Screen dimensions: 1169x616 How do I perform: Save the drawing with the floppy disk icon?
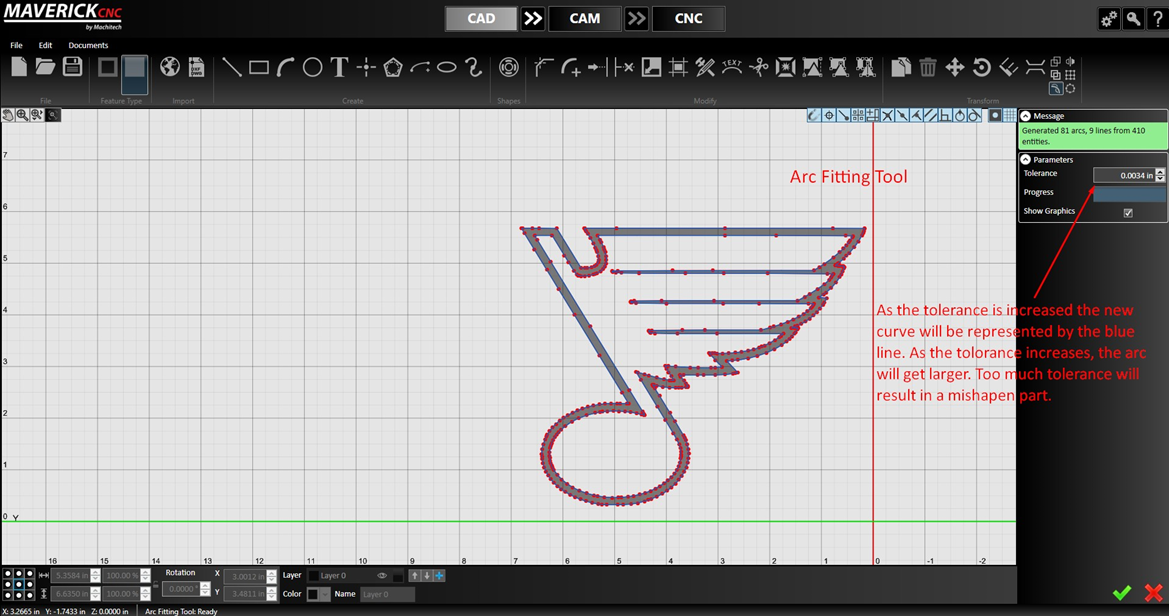(72, 68)
